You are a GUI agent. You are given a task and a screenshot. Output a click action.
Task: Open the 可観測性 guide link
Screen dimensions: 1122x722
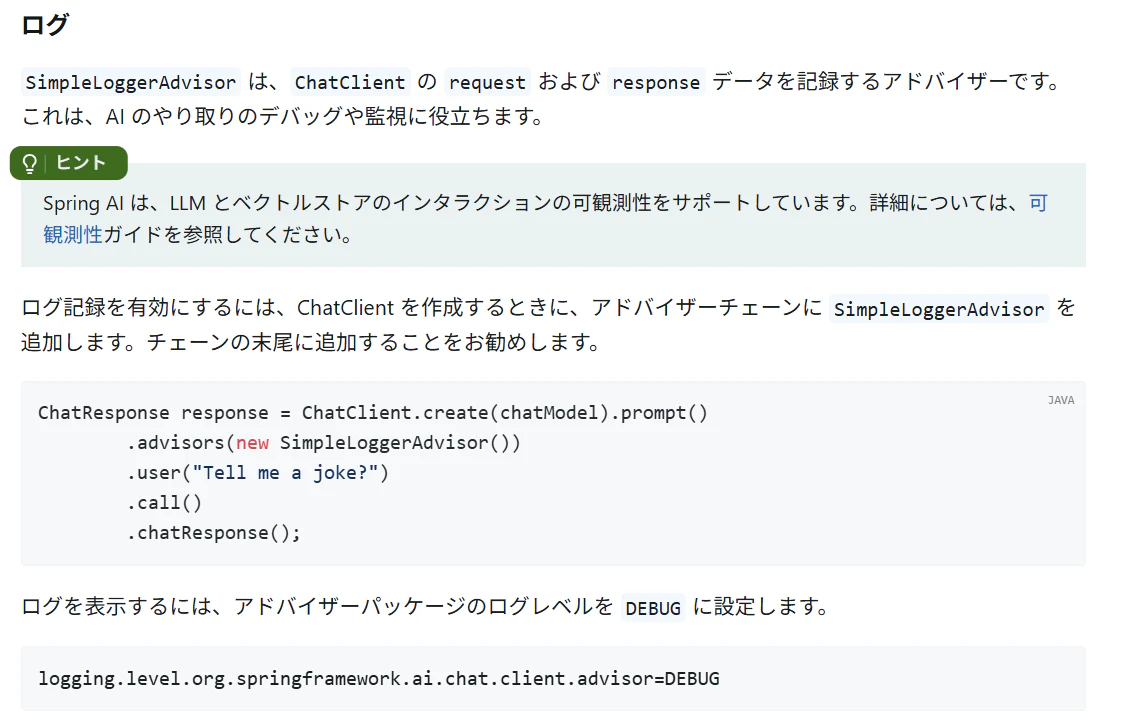click(73, 234)
